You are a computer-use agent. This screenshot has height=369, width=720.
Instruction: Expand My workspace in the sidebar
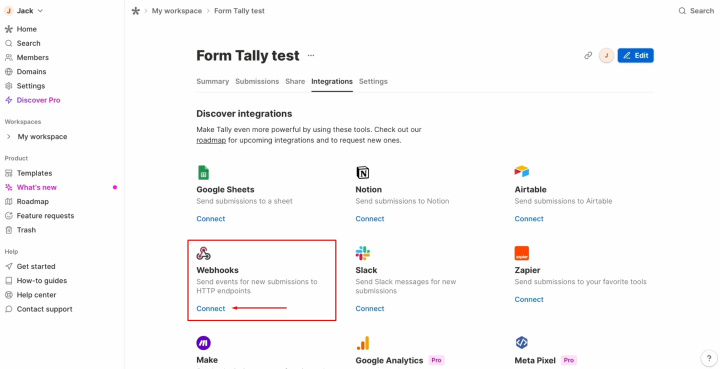click(x=9, y=137)
